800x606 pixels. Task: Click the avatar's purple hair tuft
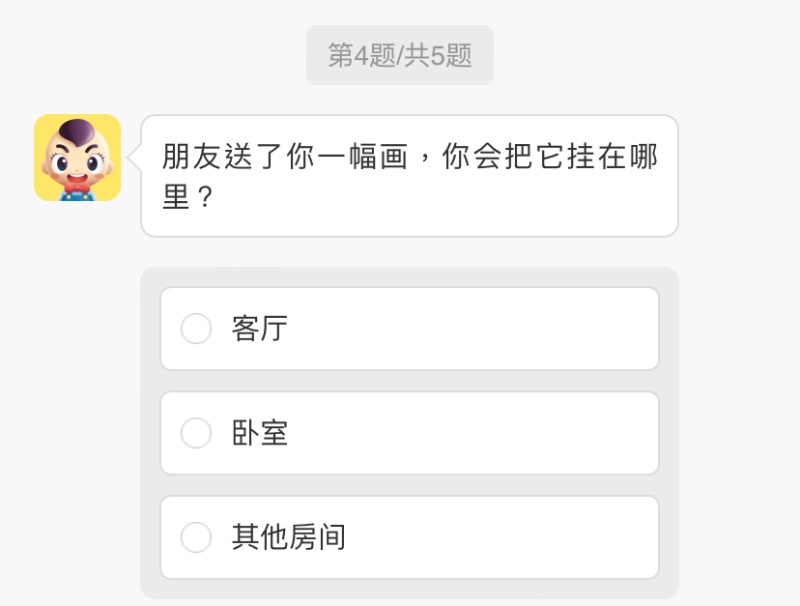[76, 130]
